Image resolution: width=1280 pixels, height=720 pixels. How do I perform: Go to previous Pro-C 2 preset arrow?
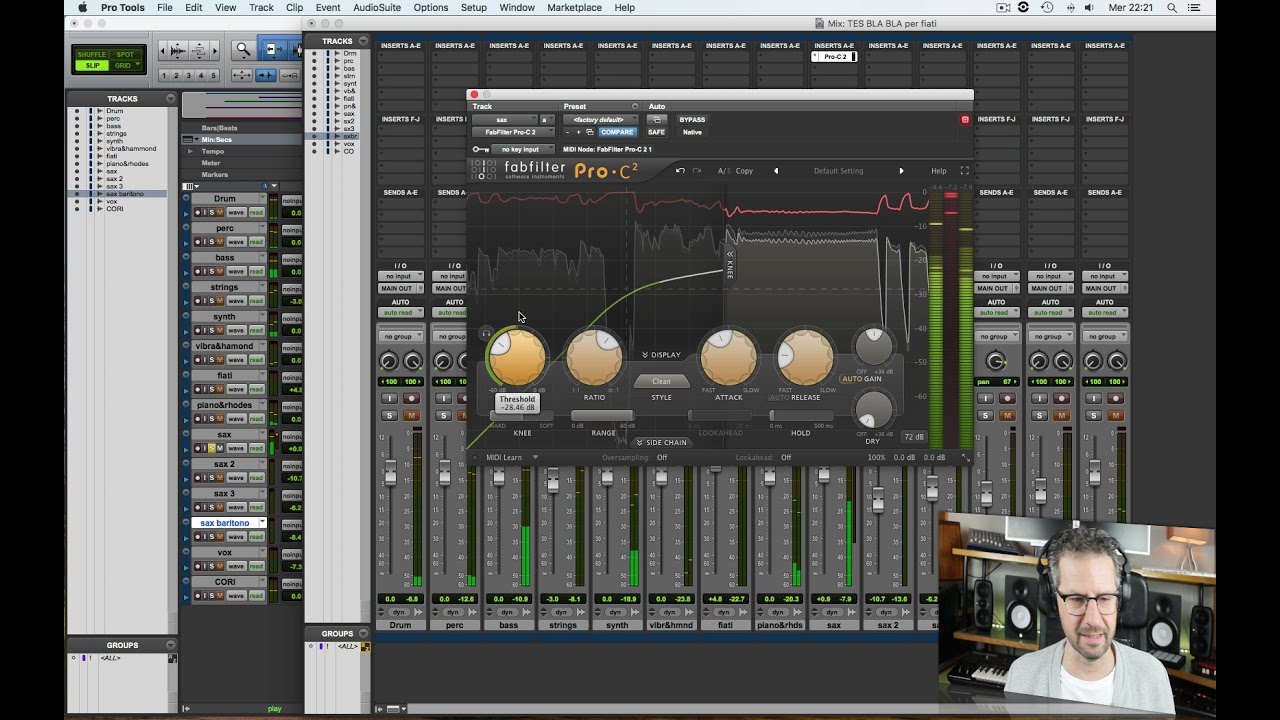click(x=776, y=170)
